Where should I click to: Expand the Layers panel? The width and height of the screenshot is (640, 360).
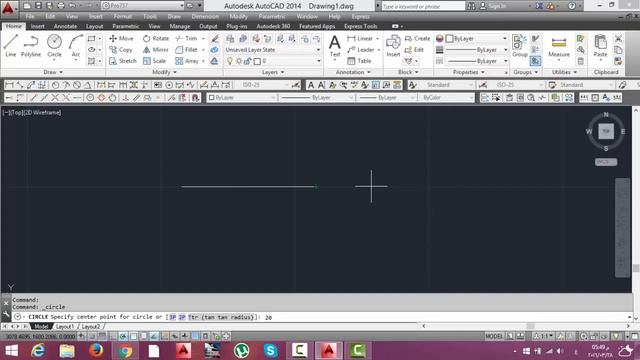[273, 72]
